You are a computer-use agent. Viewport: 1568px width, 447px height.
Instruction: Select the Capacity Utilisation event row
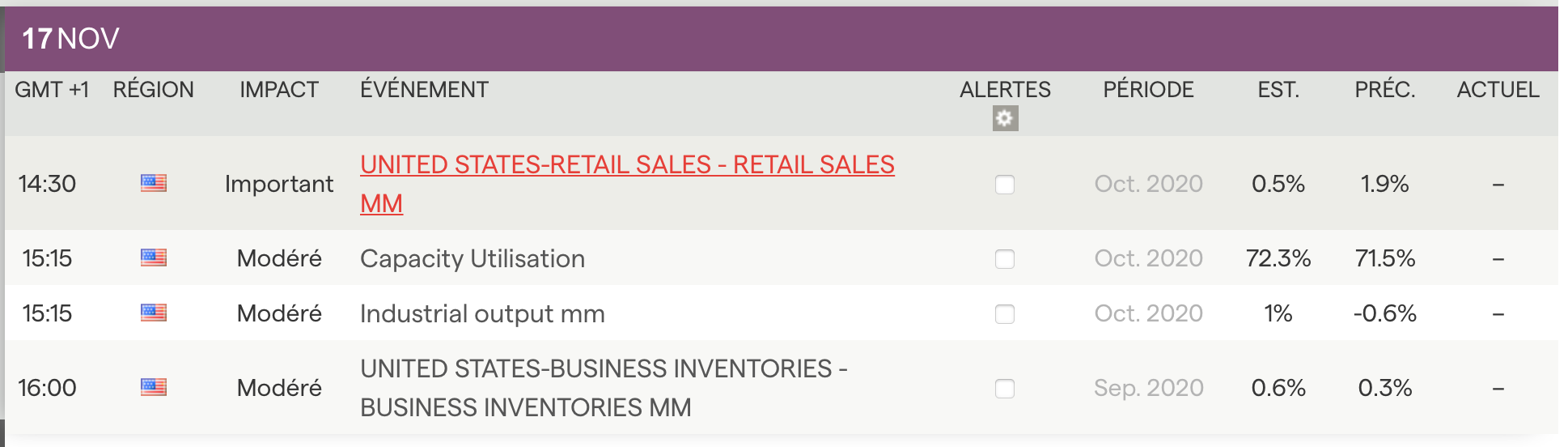(473, 259)
